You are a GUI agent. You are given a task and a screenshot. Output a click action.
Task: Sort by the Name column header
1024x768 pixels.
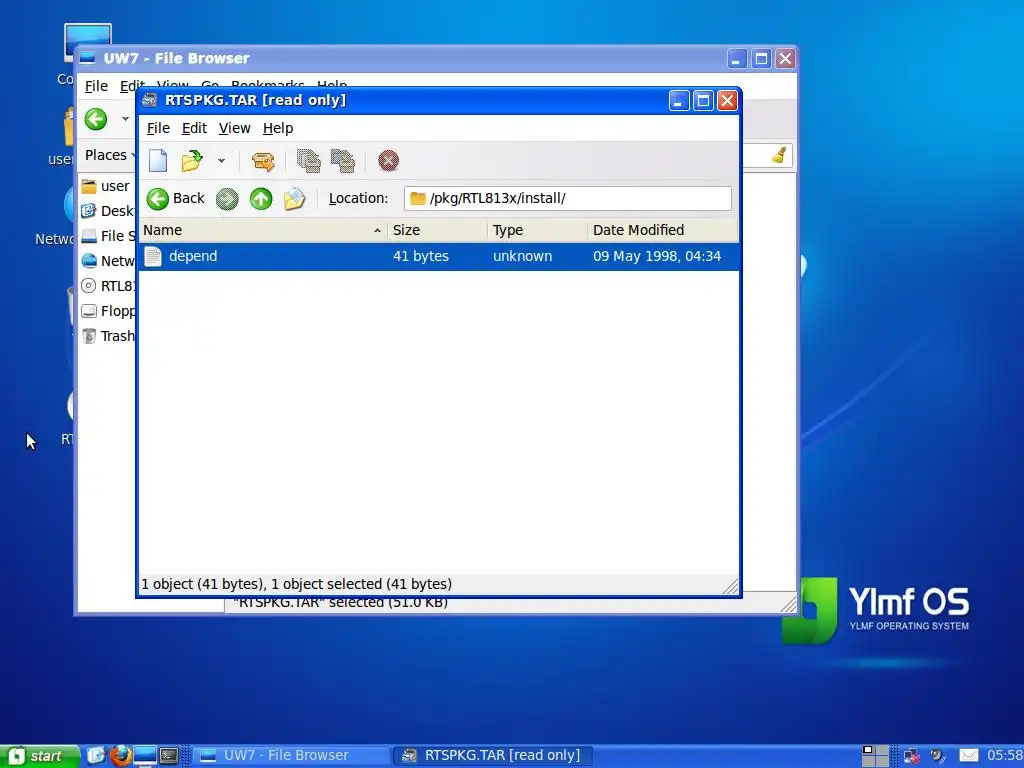(x=263, y=230)
